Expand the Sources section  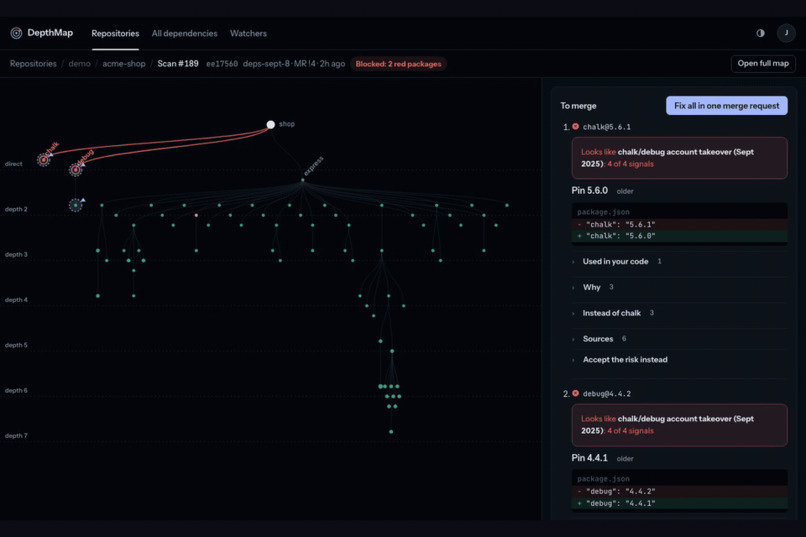(679, 339)
